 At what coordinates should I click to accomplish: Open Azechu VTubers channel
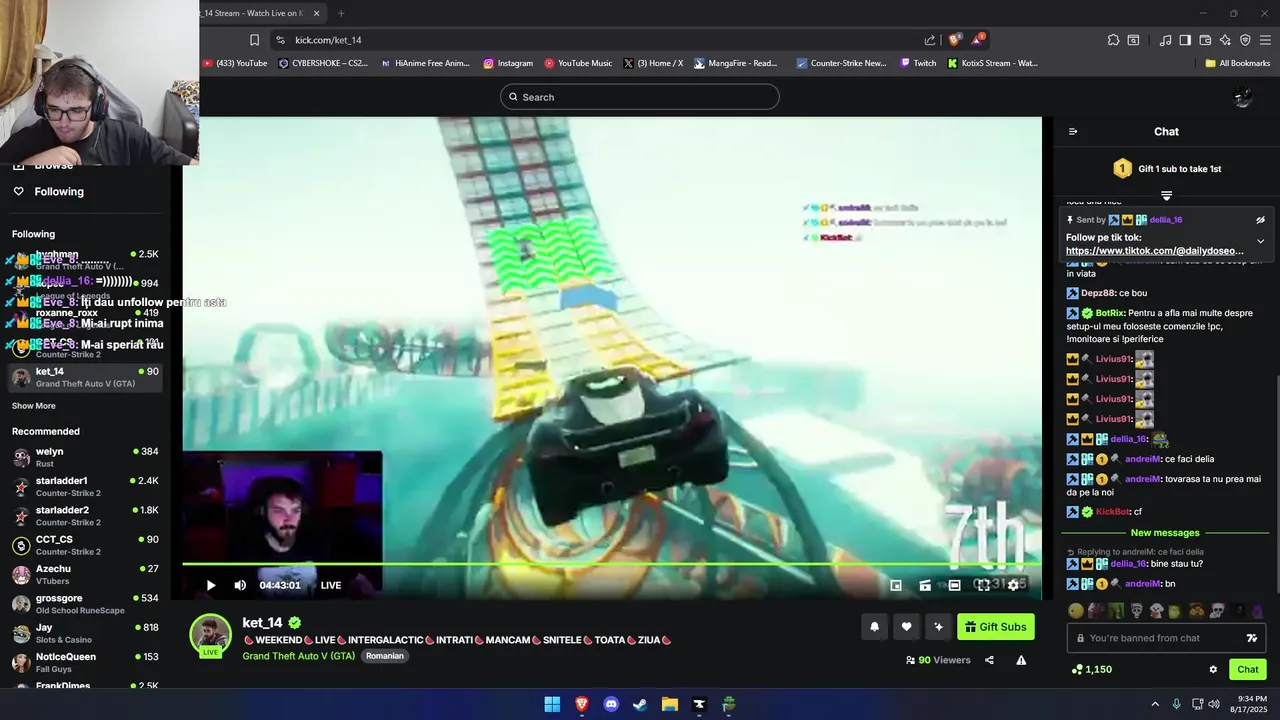[x=85, y=574]
